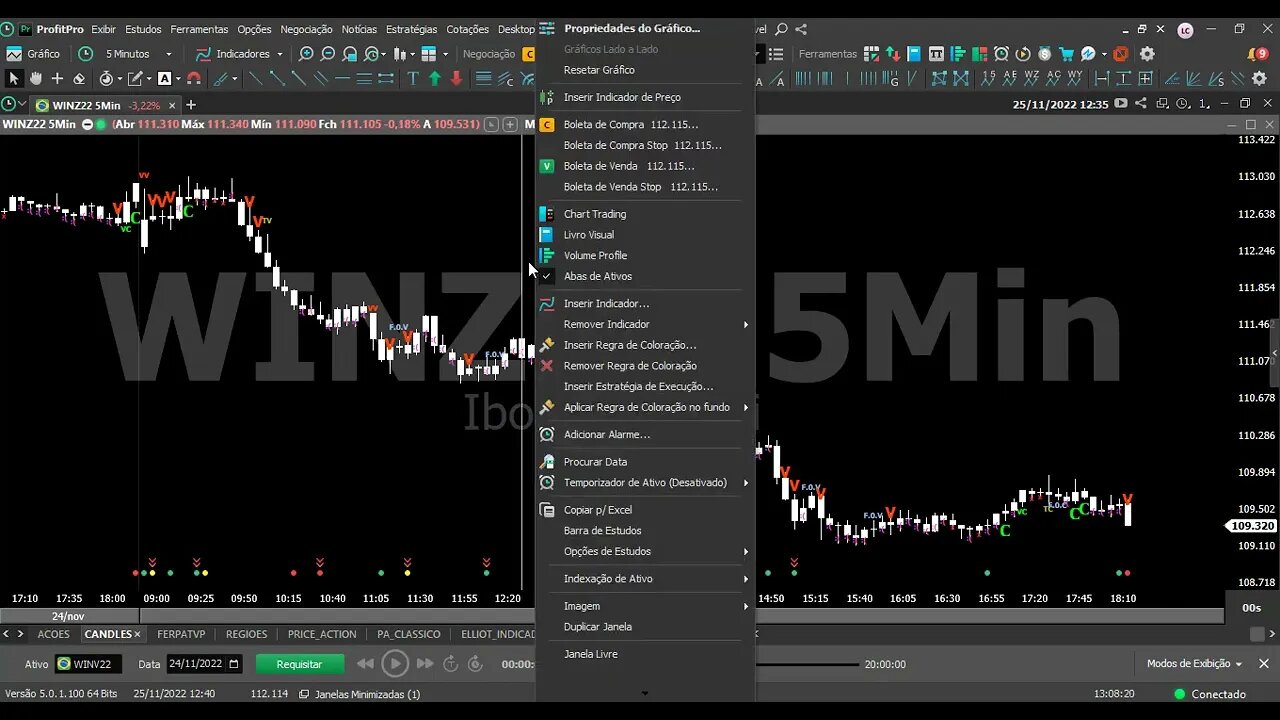Select the text T drawing tool

[413, 78]
